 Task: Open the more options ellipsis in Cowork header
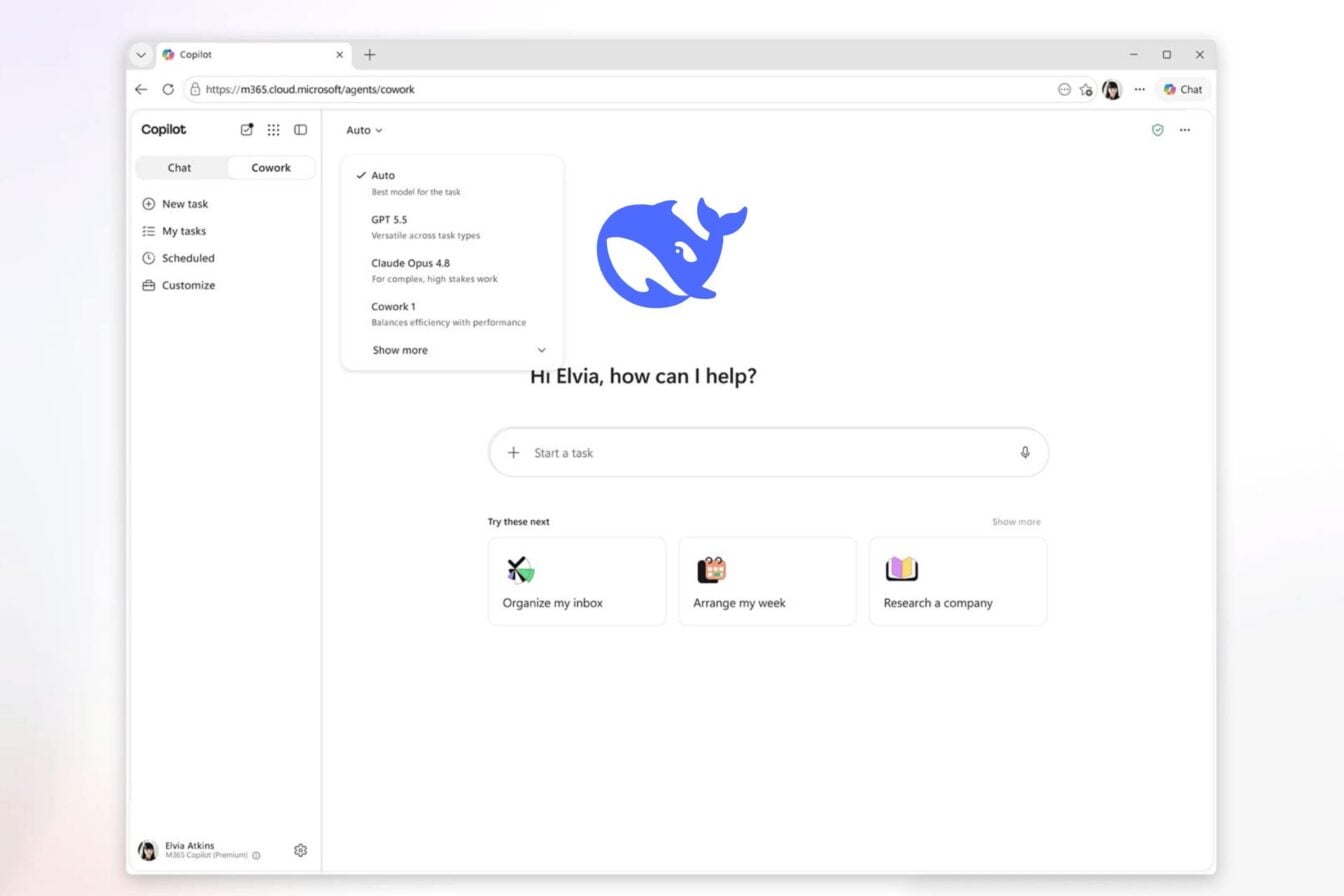click(x=1185, y=130)
